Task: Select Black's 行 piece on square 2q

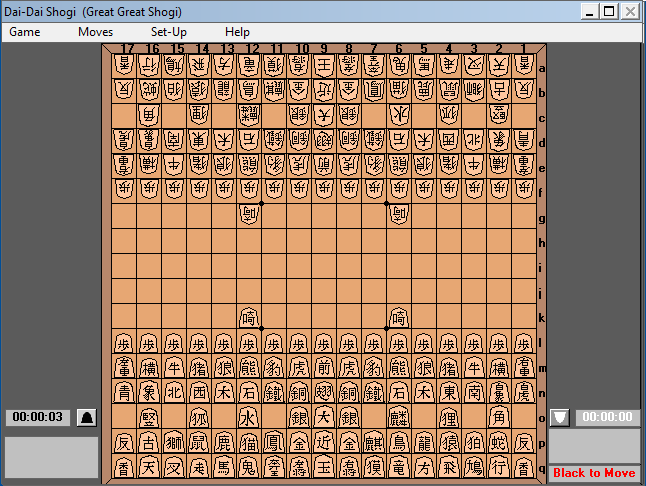Action: 499,467
